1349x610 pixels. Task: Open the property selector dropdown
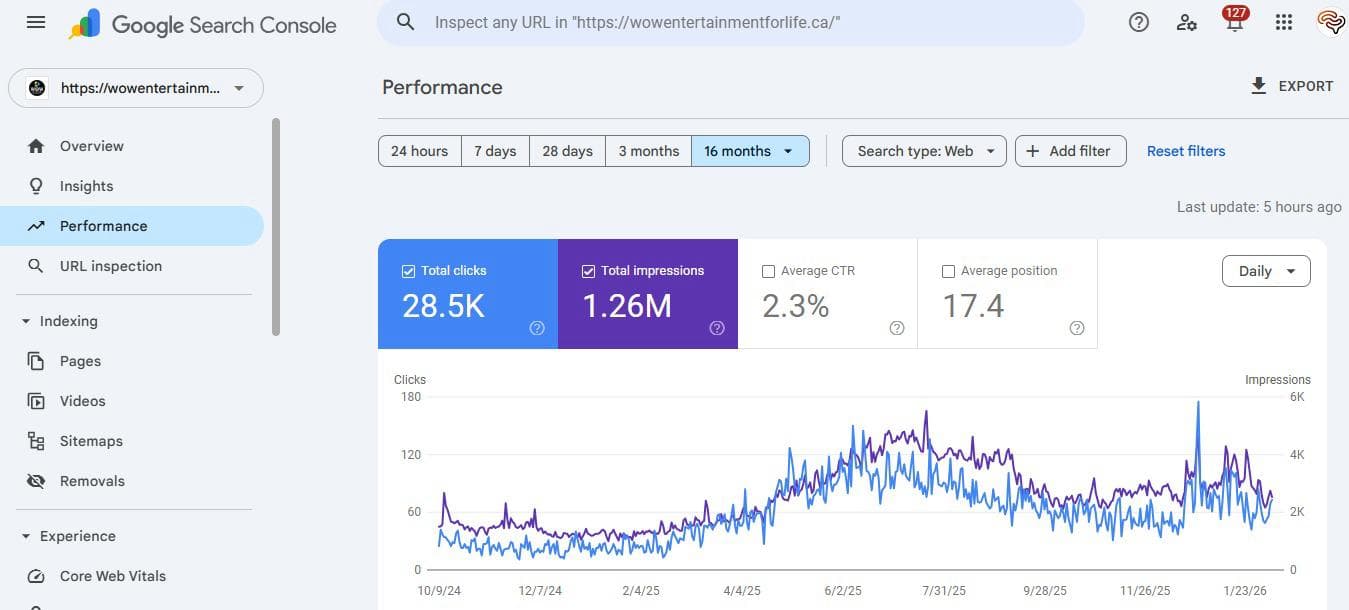coord(238,88)
